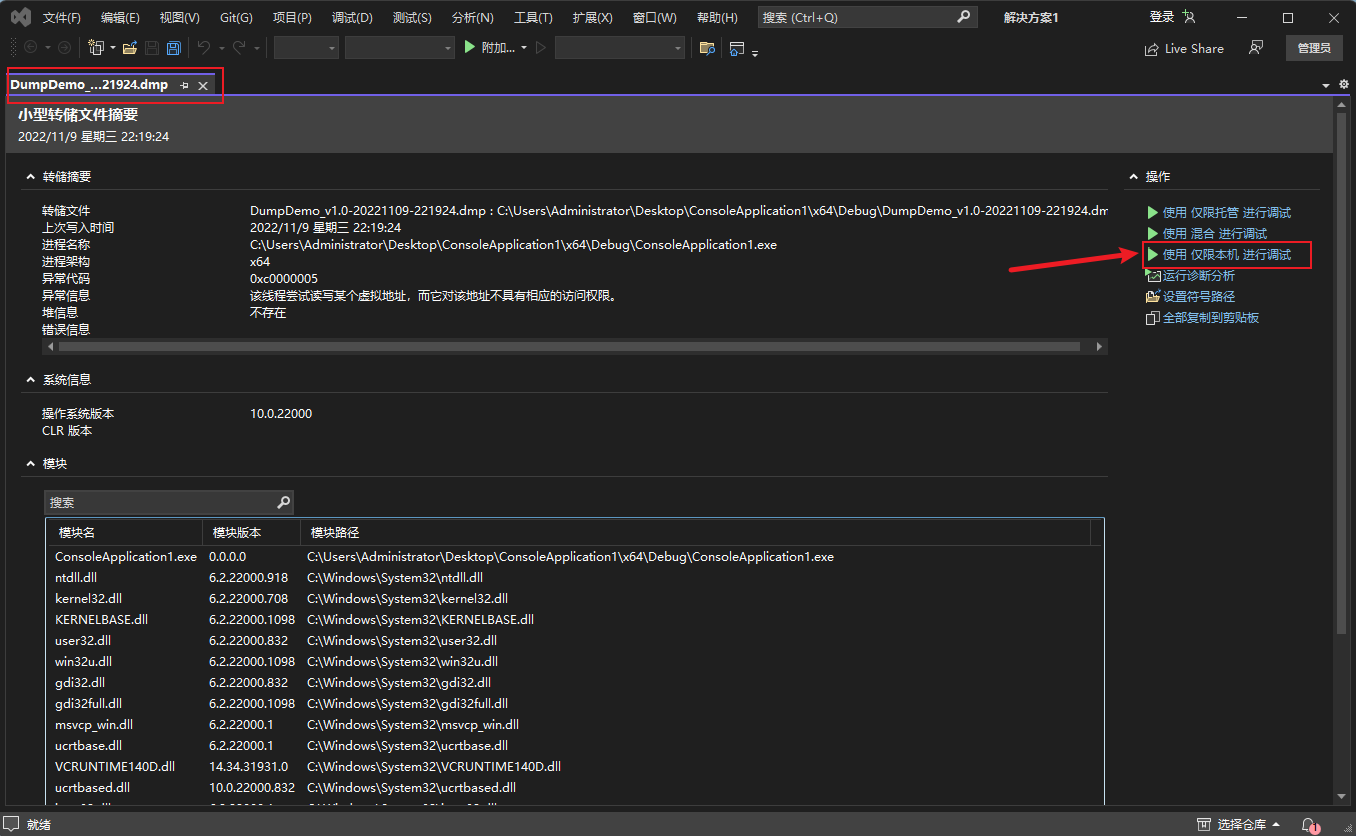The width and height of the screenshot is (1356, 836).
Task: Click 使用 仅限本机 进行调试 link
Action: pyautogui.click(x=1226, y=255)
